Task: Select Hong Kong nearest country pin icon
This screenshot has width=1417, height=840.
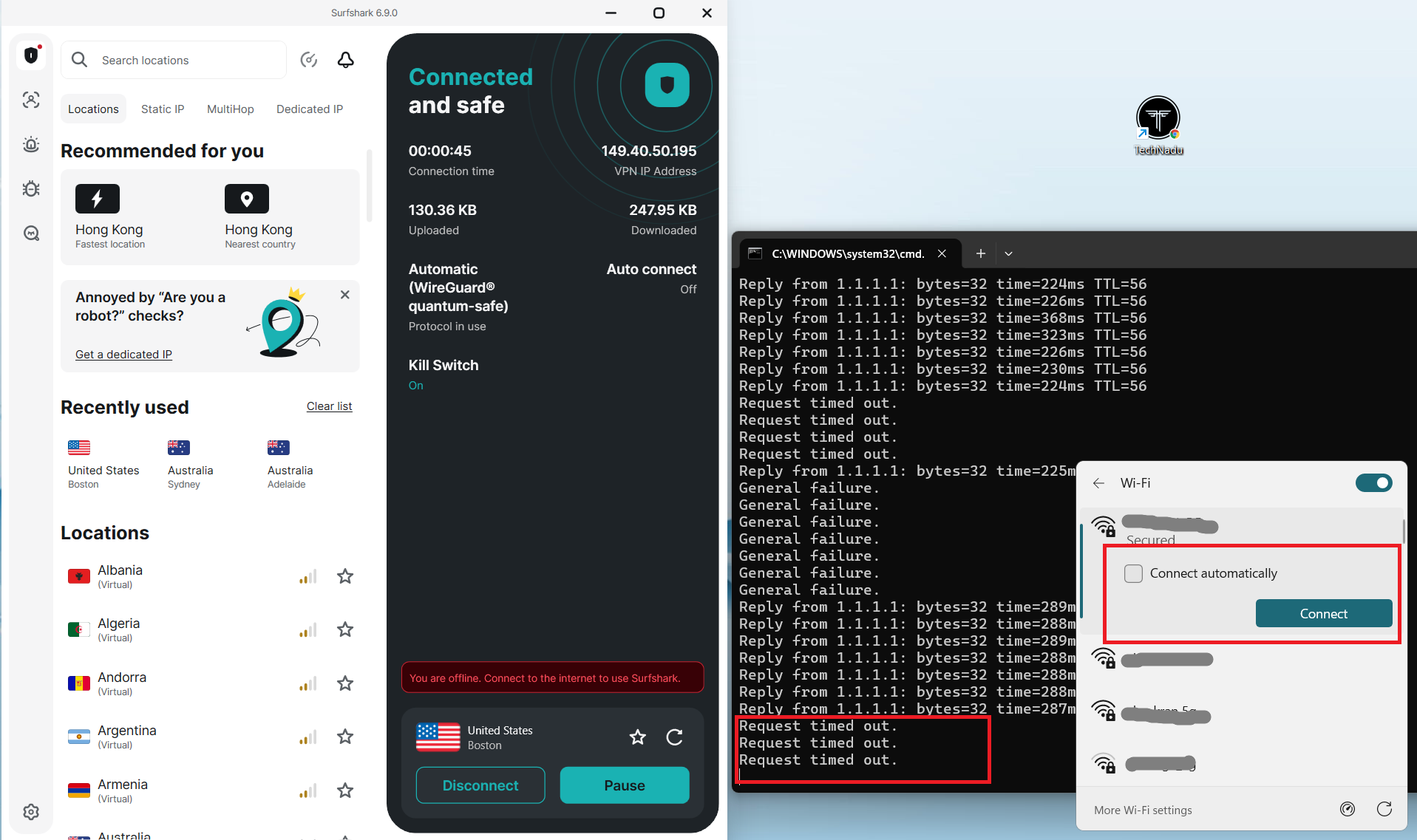Action: click(247, 199)
